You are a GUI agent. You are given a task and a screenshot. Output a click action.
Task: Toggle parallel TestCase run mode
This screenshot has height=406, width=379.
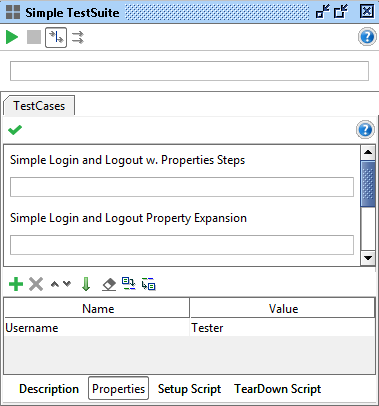click(78, 37)
